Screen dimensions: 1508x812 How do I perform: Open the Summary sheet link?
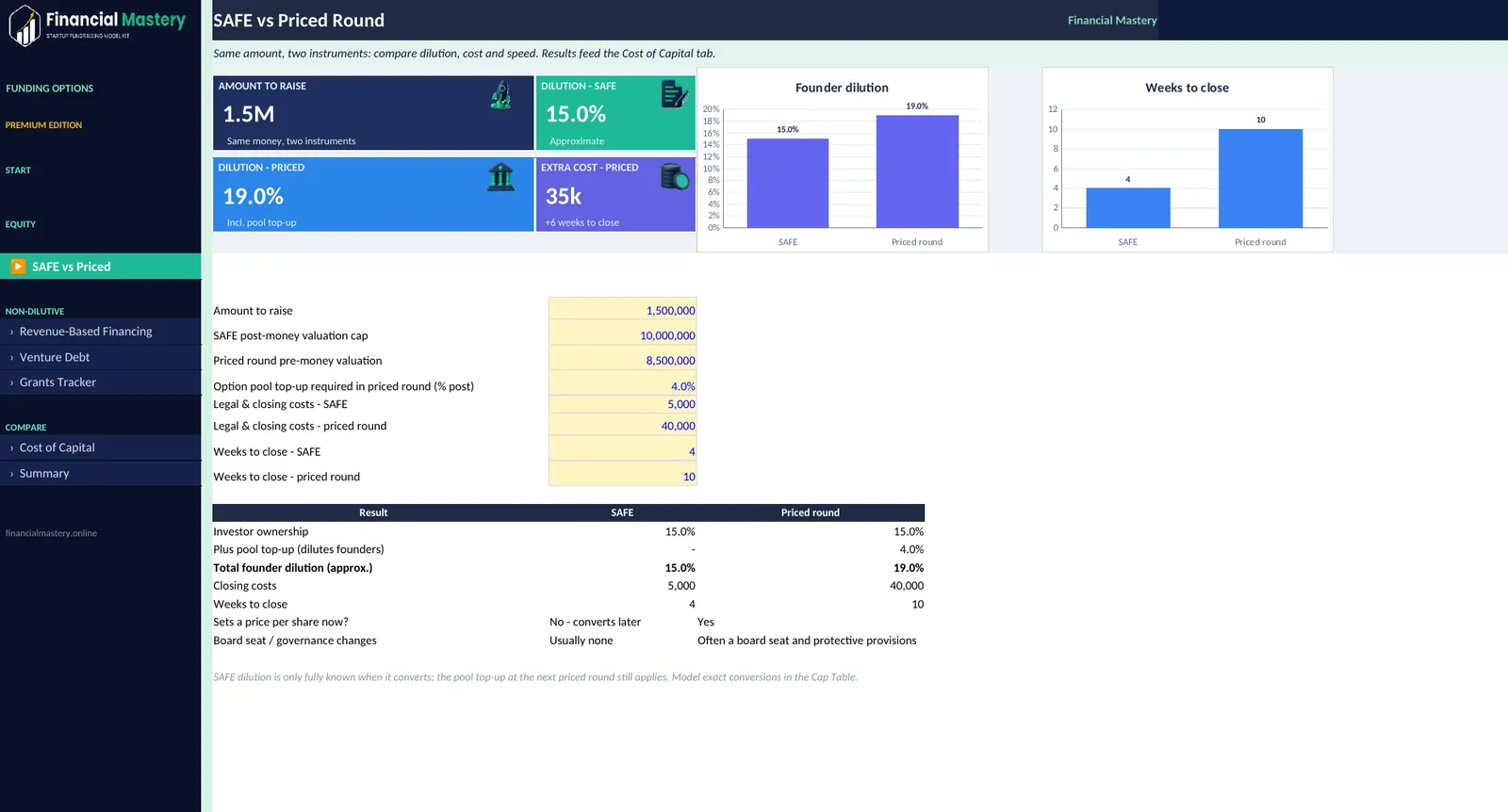pyautogui.click(x=101, y=474)
